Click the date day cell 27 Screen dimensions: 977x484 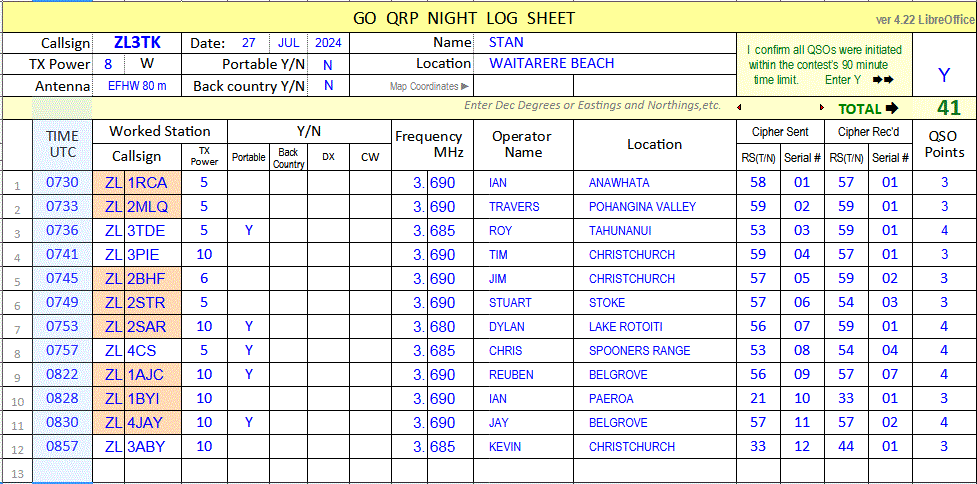coord(249,43)
